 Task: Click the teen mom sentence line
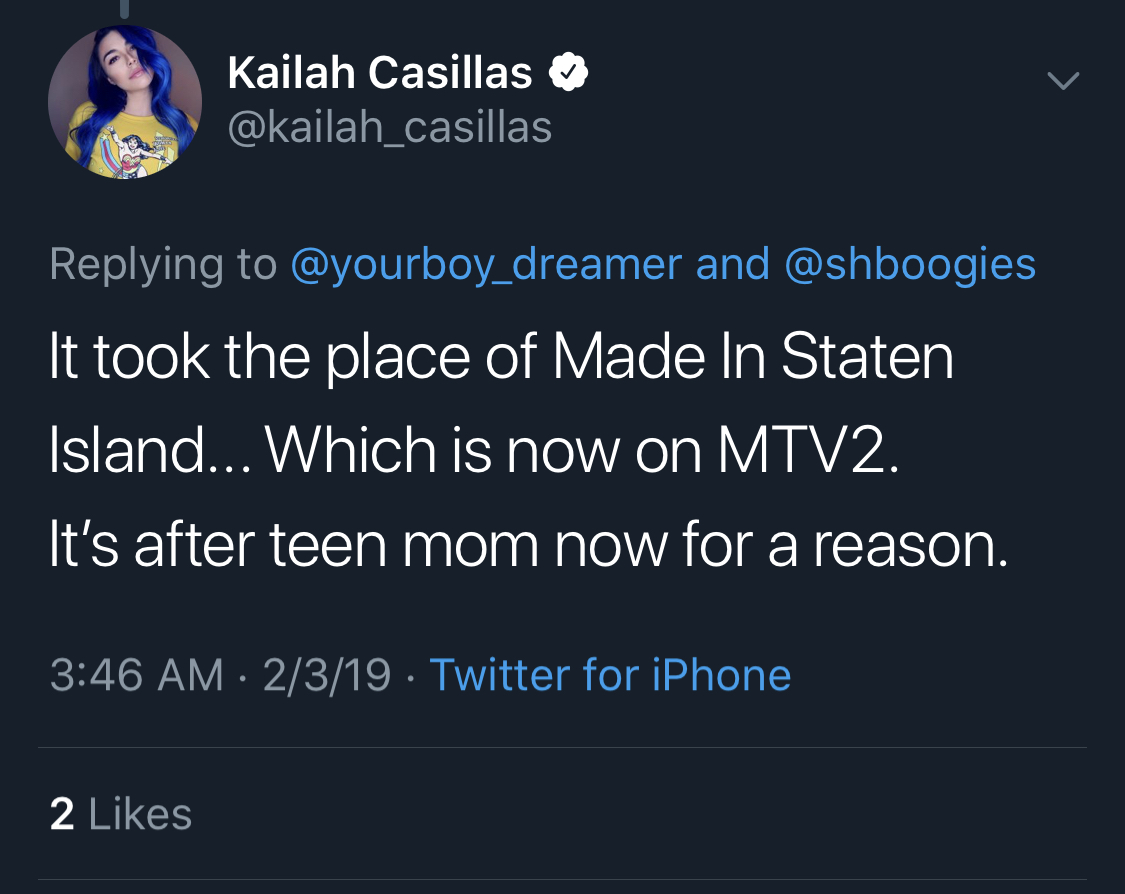click(528, 545)
